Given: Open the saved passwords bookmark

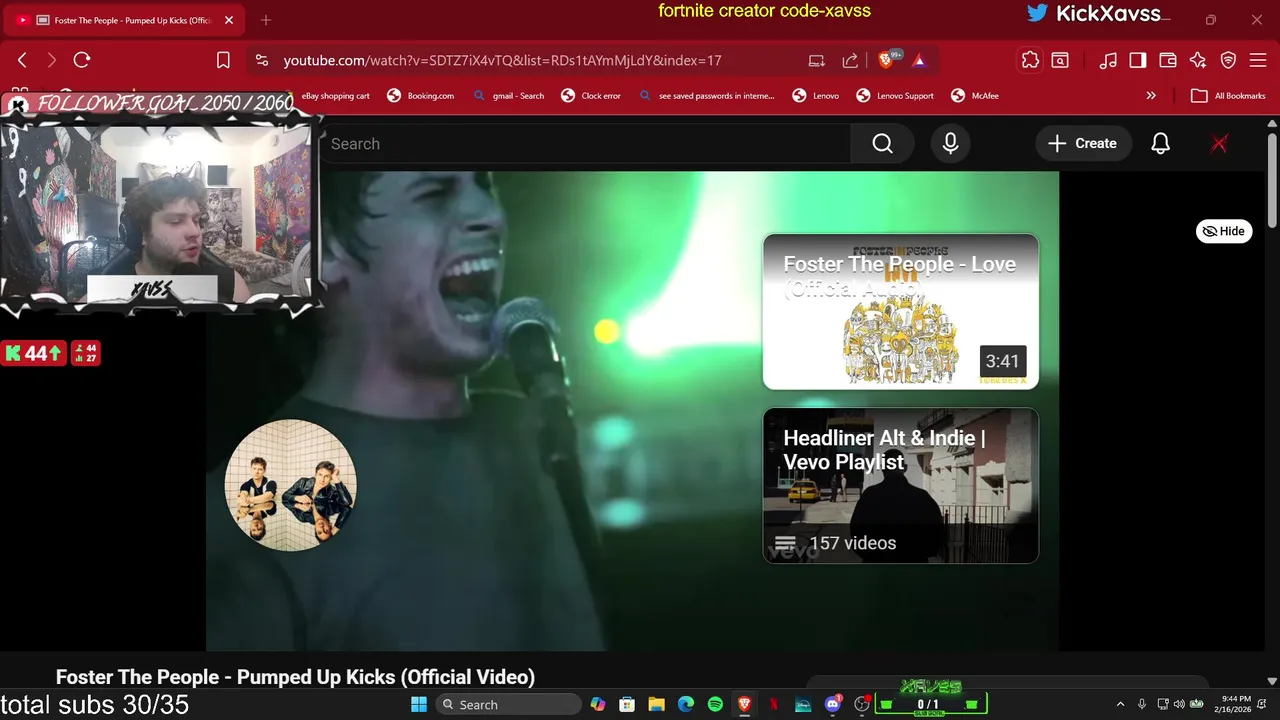Looking at the screenshot, I should (x=706, y=96).
